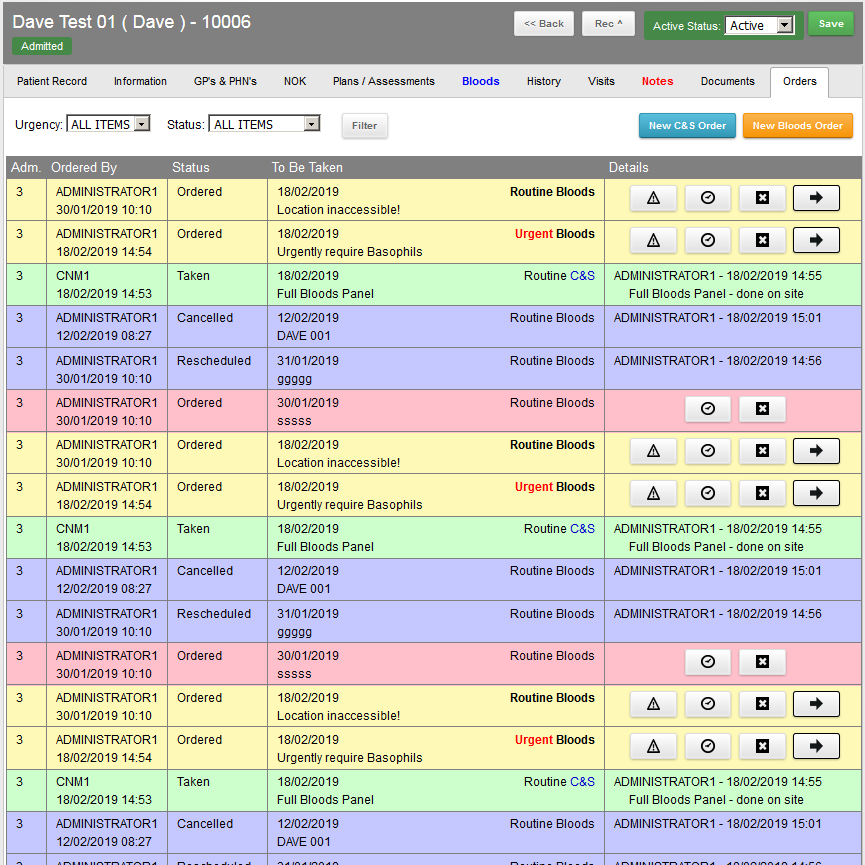The image size is (865, 865).
Task: Click the clock icon on the pink 'sssss' order
Action: click(708, 408)
